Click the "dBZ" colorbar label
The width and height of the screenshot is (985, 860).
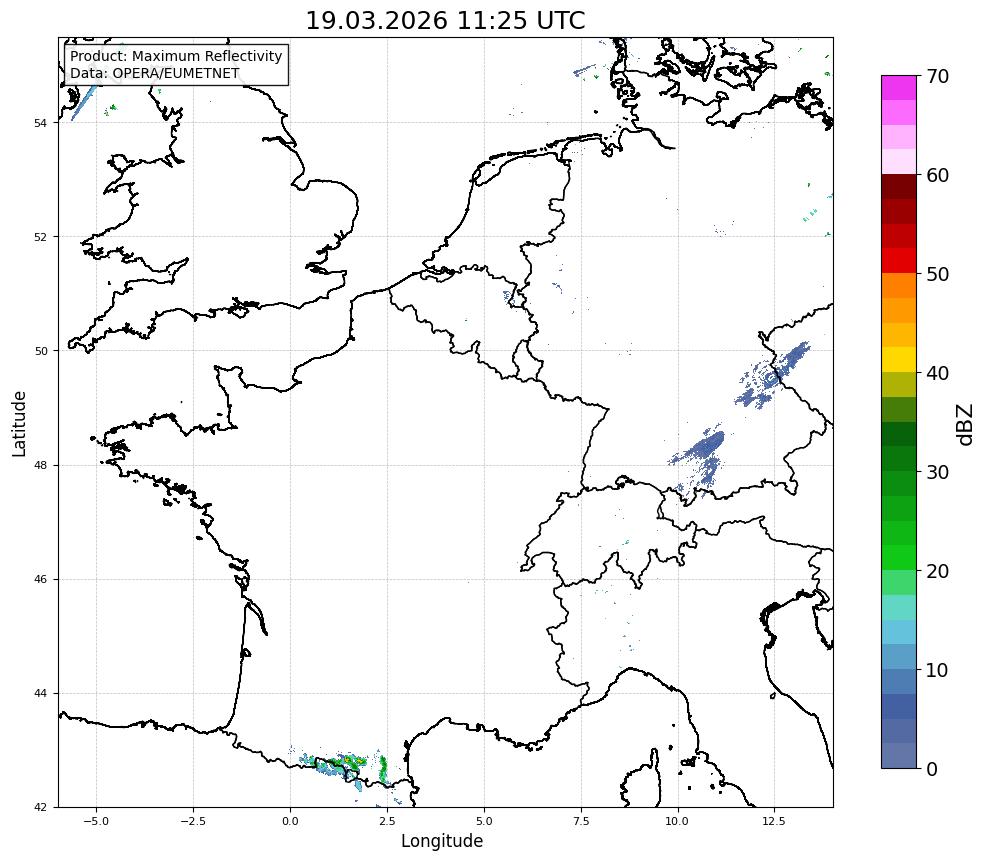(x=966, y=425)
